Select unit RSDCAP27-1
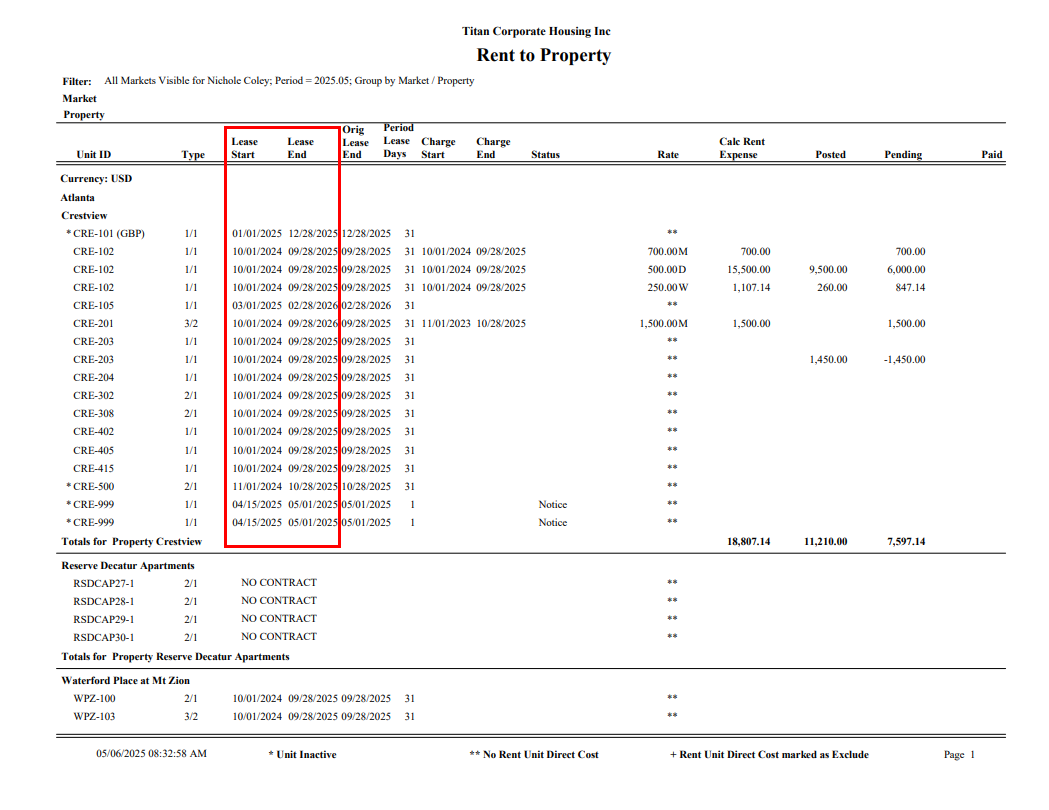This screenshot has width=1049, height=810. 103,584
